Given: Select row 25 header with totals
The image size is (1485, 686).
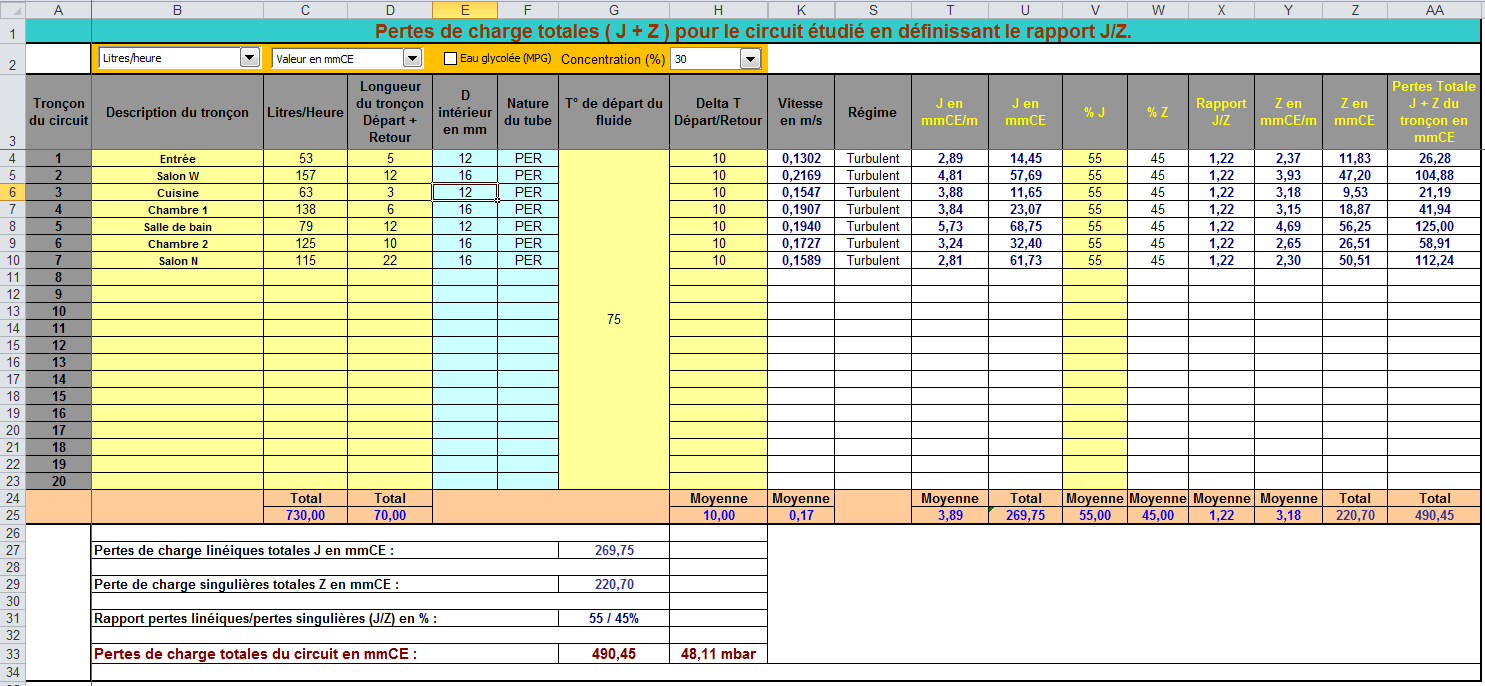Looking at the screenshot, I should tap(12, 515).
